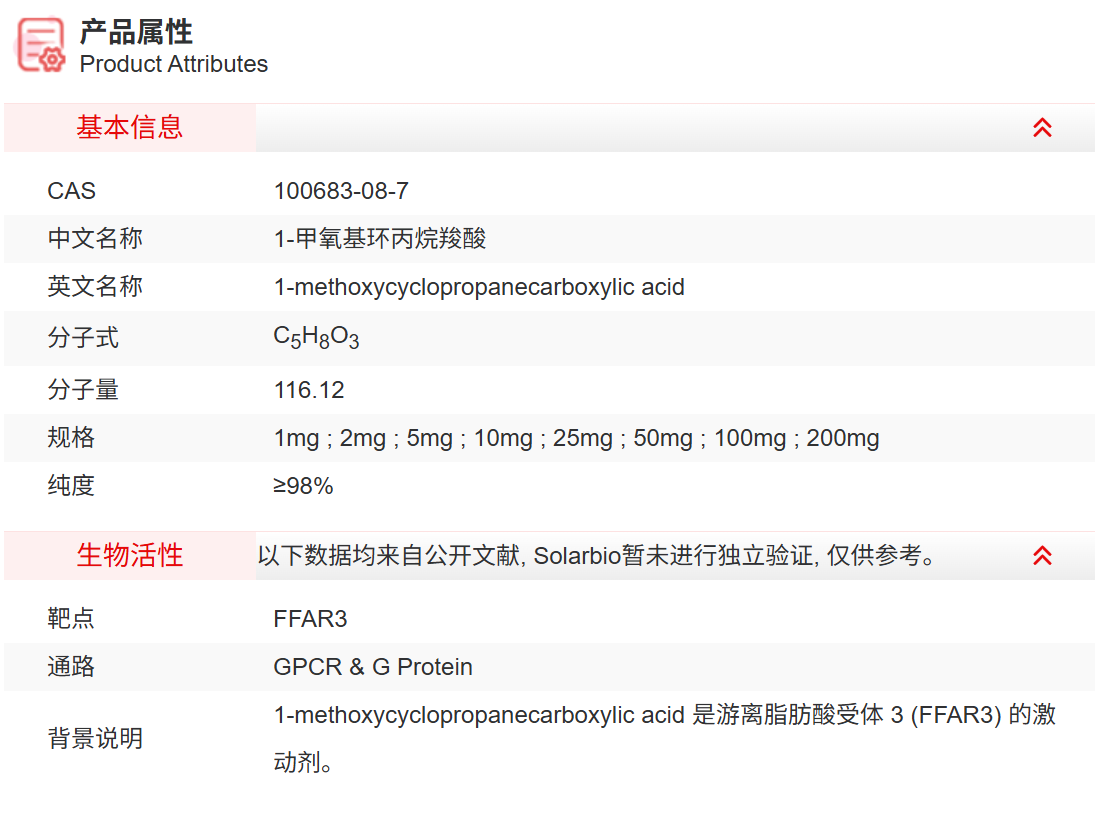
Task: Click the Product Attributes English subtitle
Action: [x=174, y=64]
